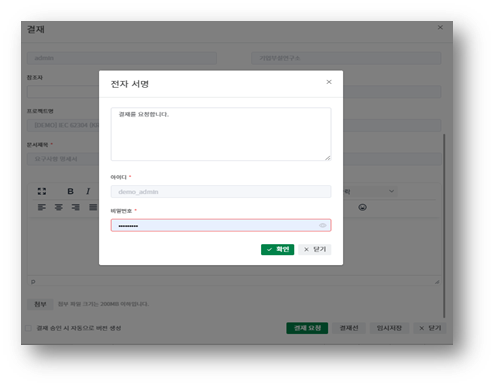Show password using the eye icon
The height and width of the screenshot is (387, 495).
(322, 226)
